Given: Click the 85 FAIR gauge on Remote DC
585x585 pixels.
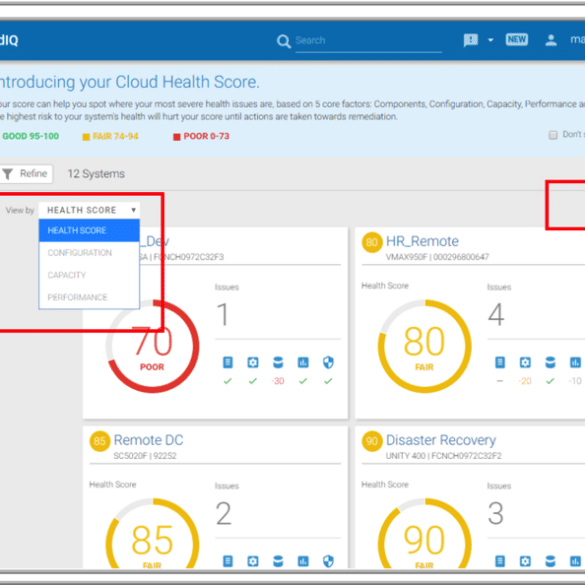Looking at the screenshot, I should (152, 534).
